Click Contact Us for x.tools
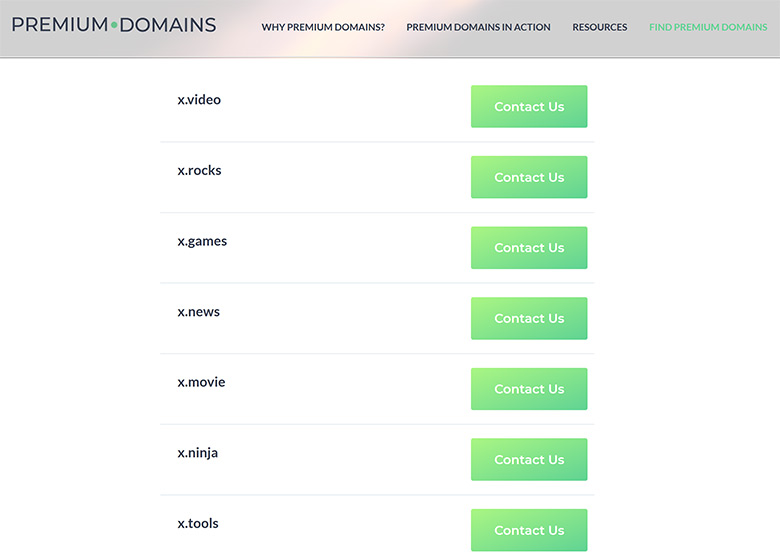780x553 pixels. 529,530
